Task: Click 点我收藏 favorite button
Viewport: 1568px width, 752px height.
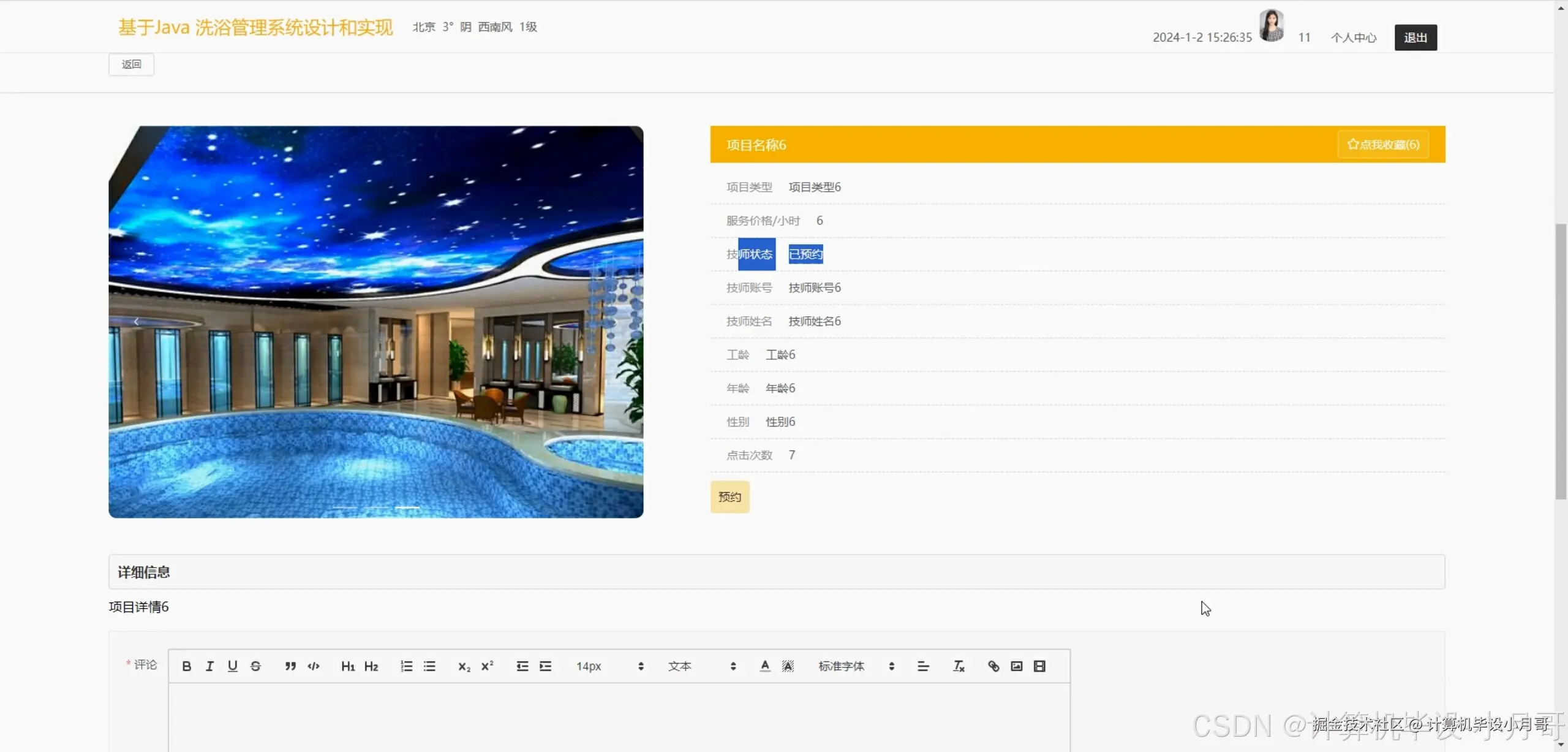Action: (1383, 145)
